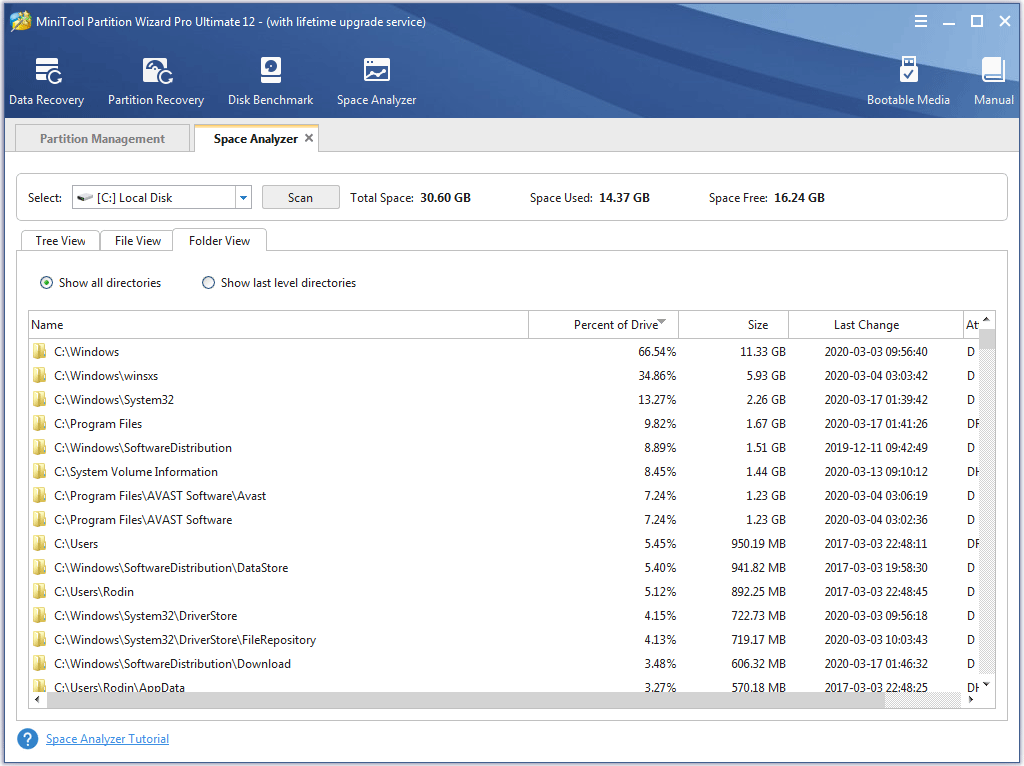Image resolution: width=1024 pixels, height=766 pixels.
Task: Launch Partition Recovery
Action: [x=155, y=80]
